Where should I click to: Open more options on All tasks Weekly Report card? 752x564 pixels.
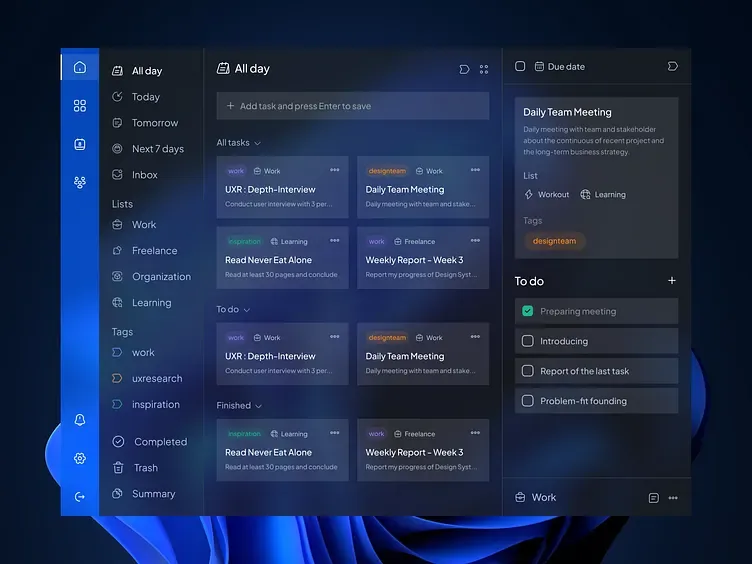[x=475, y=240]
